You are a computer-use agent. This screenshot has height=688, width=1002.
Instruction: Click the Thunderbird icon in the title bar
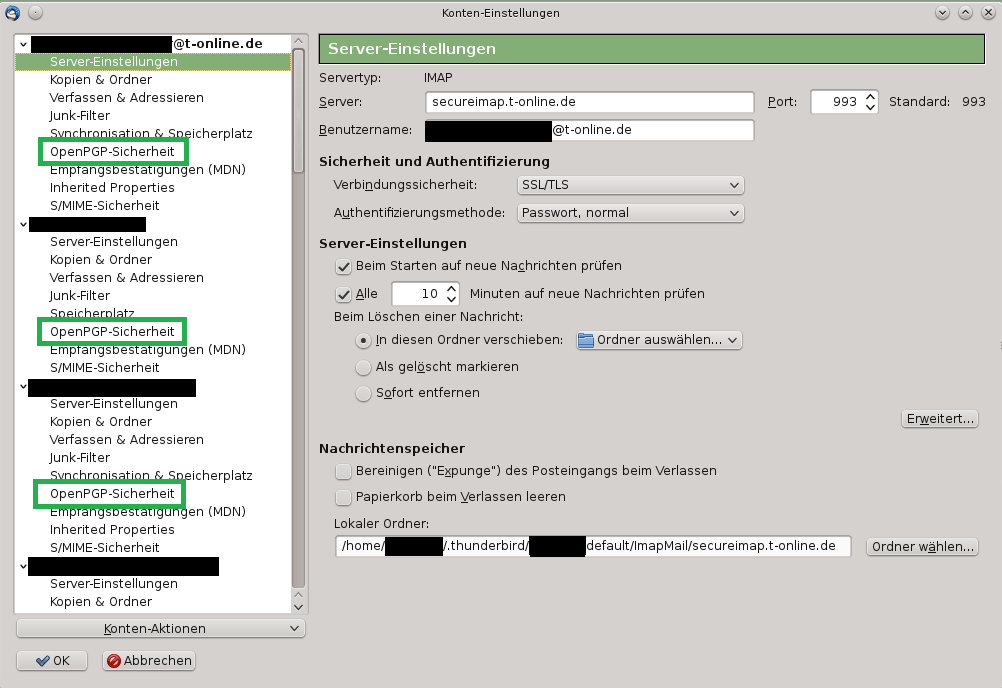point(12,12)
